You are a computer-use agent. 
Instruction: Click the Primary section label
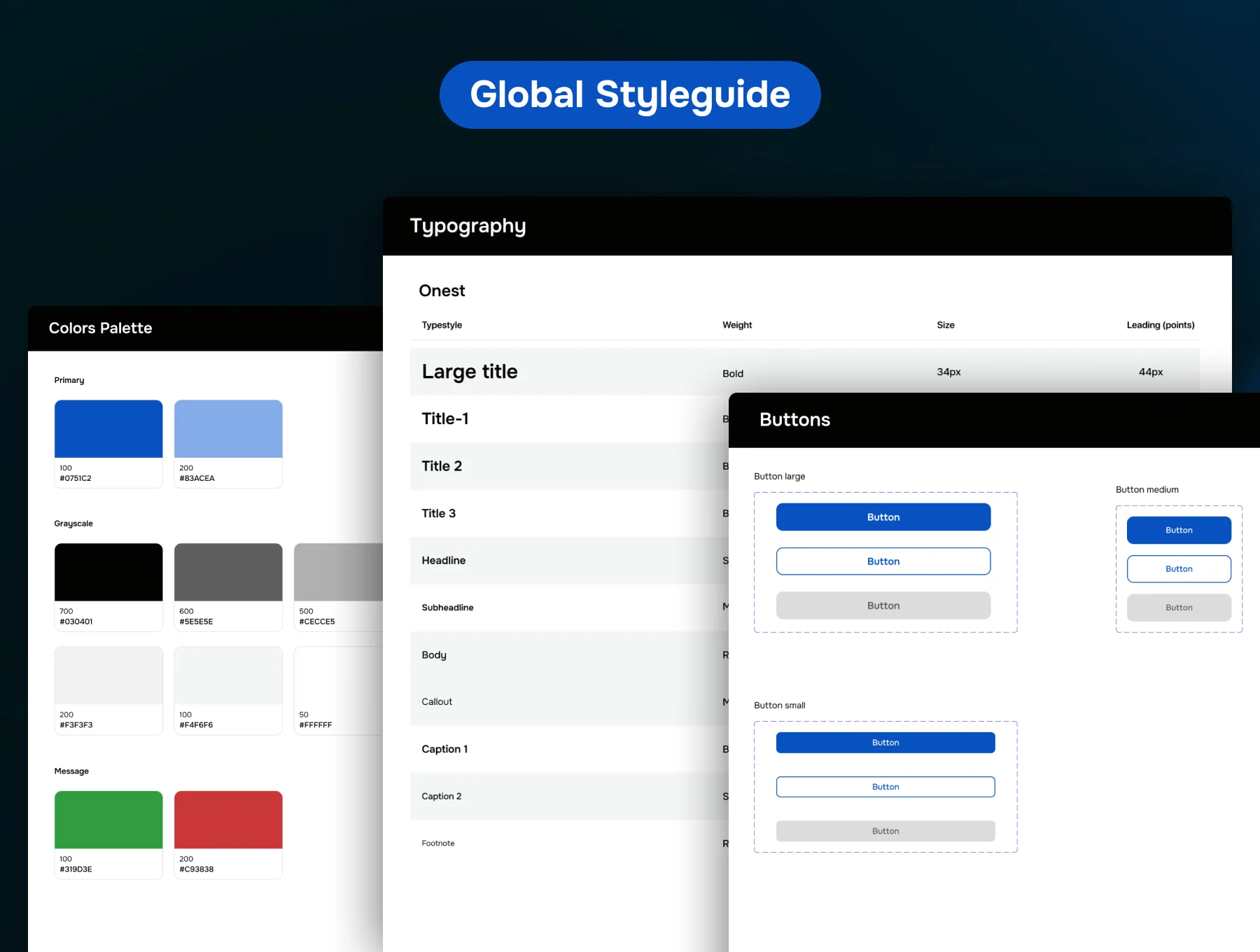coord(69,380)
